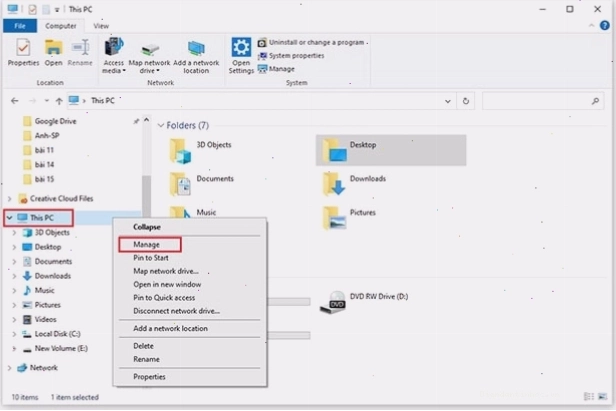Select the bài 14 folder
Image resolution: width=616 pixels, height=411 pixels.
pos(38,165)
